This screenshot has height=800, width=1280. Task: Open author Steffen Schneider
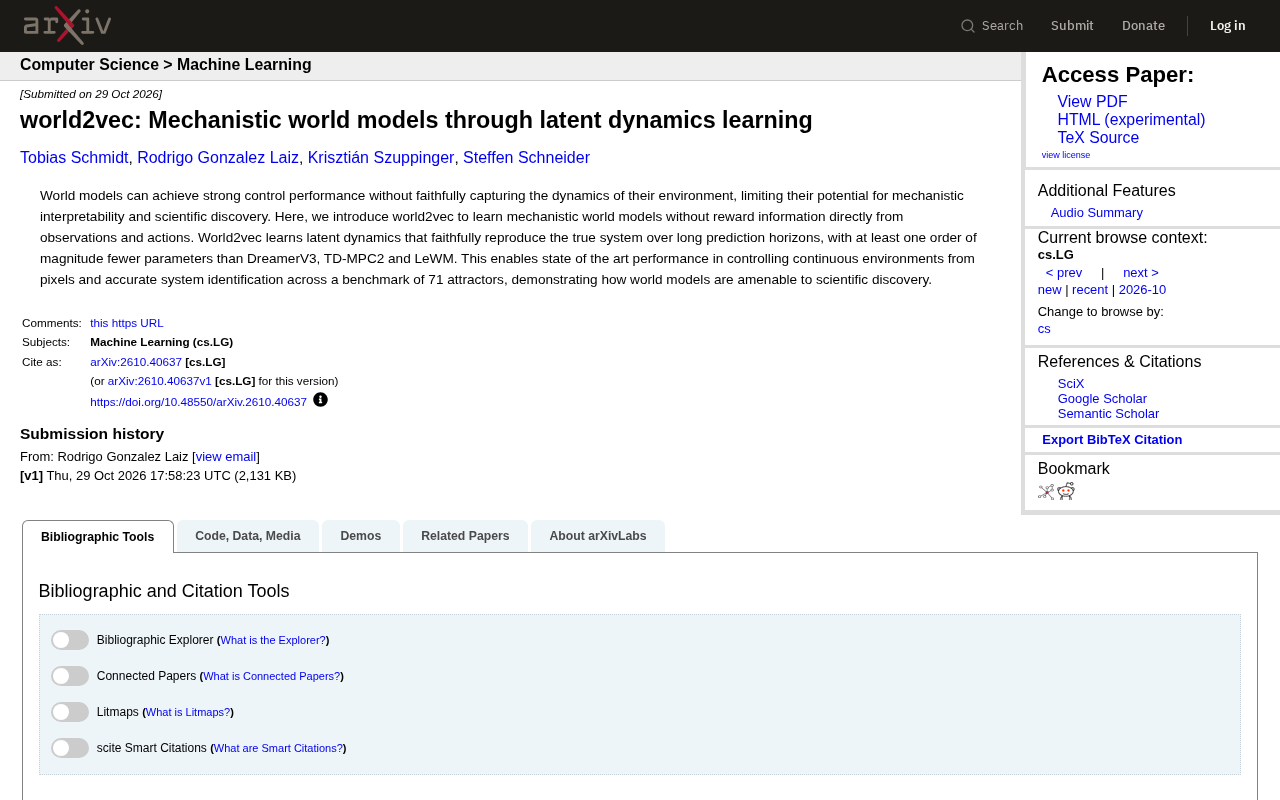526,158
